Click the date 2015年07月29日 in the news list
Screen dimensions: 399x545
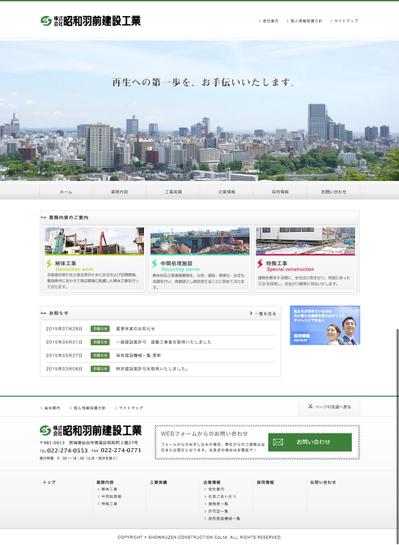click(64, 329)
